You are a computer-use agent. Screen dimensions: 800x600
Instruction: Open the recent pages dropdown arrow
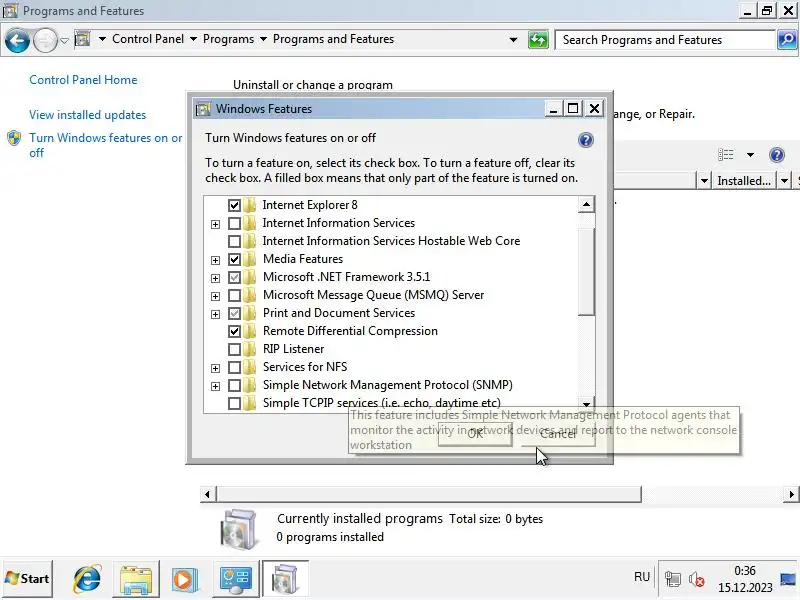[64, 40]
